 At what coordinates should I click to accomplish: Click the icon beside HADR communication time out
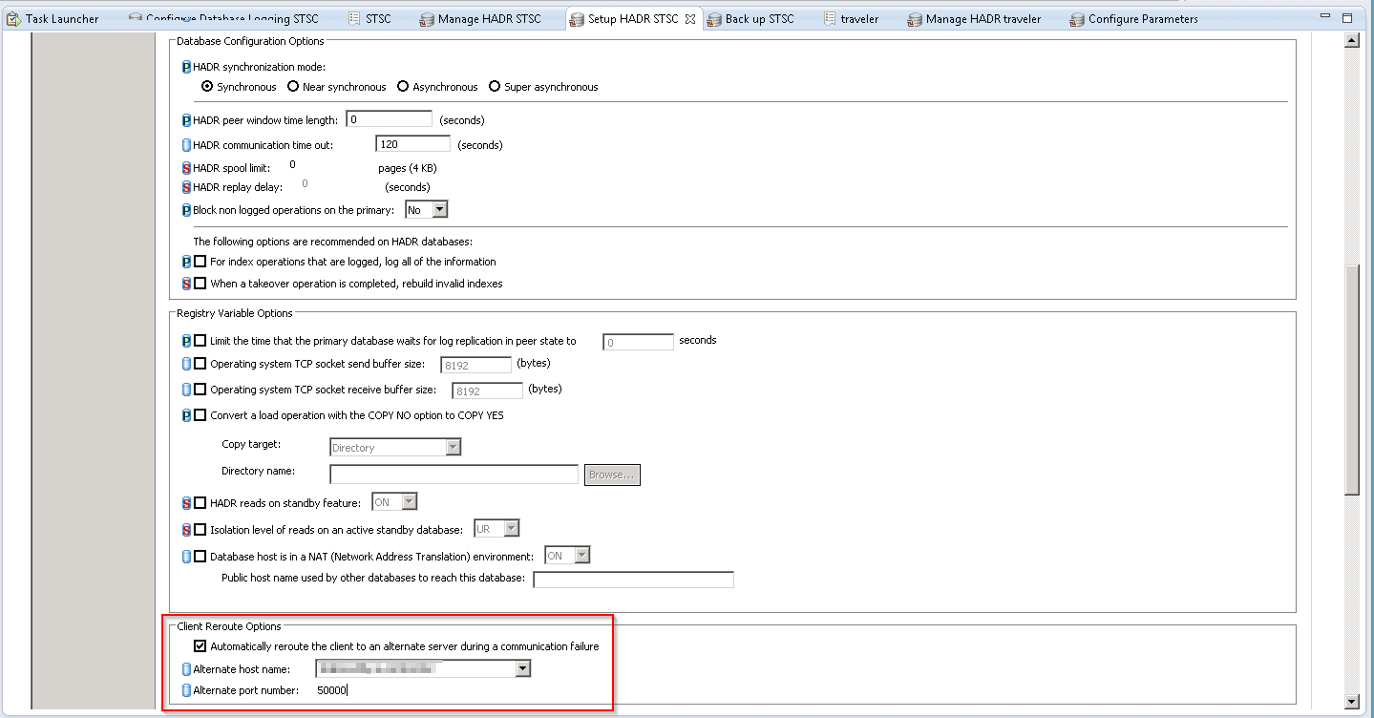(186, 145)
